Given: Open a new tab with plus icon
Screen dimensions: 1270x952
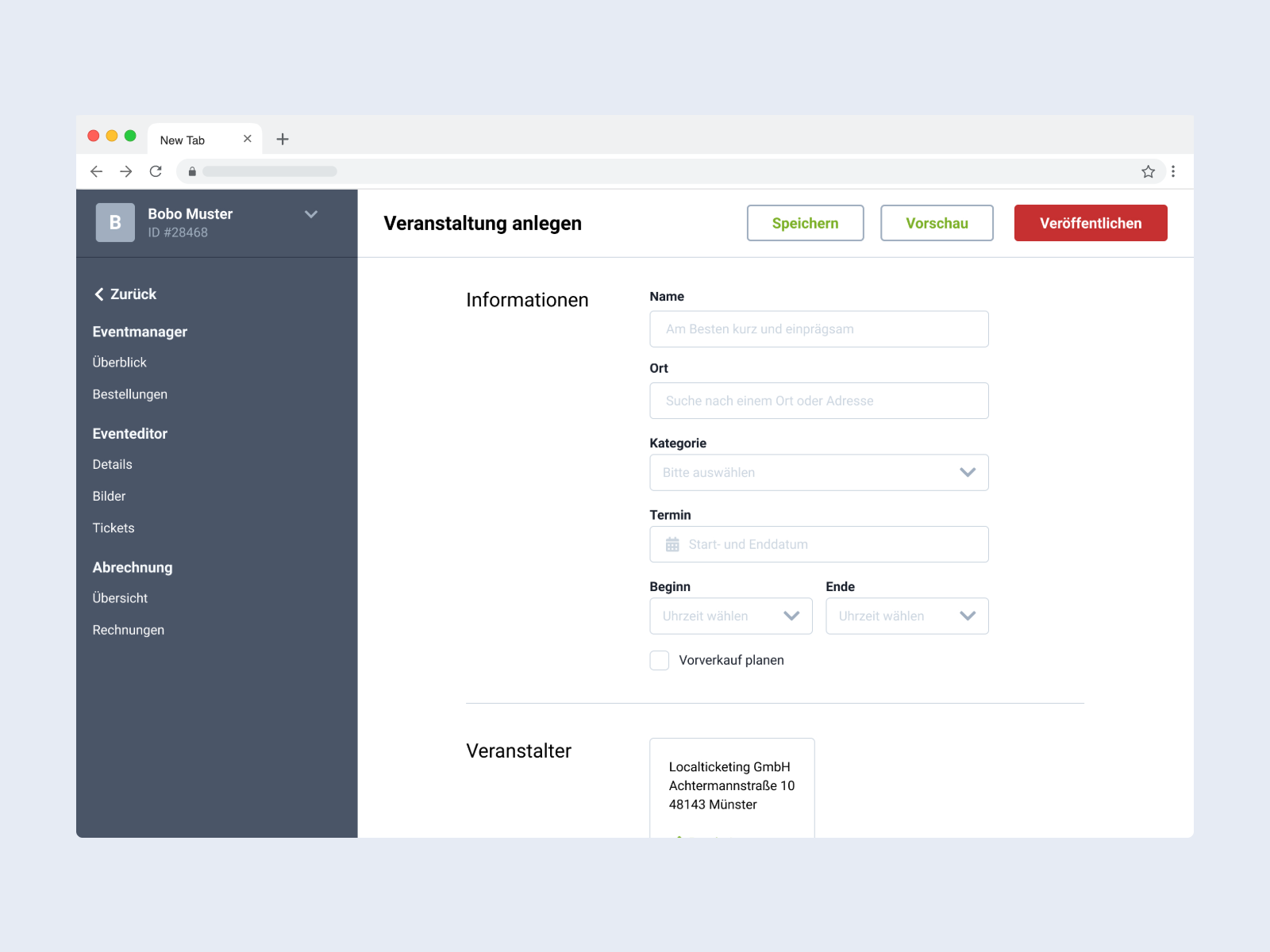Looking at the screenshot, I should [283, 140].
